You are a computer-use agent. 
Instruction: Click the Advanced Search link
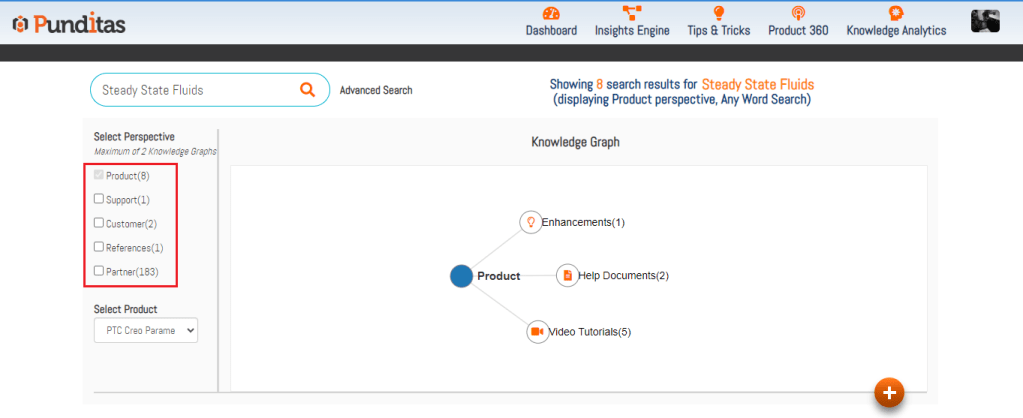point(375,90)
